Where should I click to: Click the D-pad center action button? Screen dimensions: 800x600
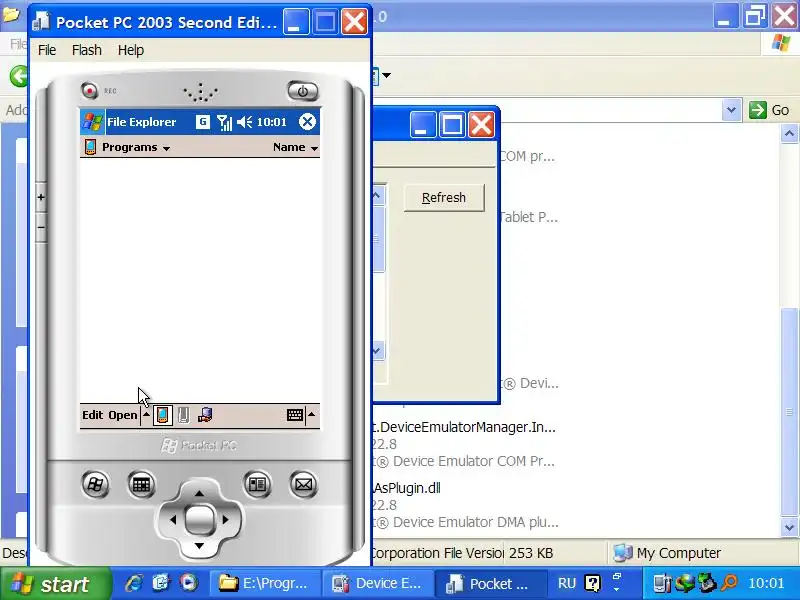(199, 519)
